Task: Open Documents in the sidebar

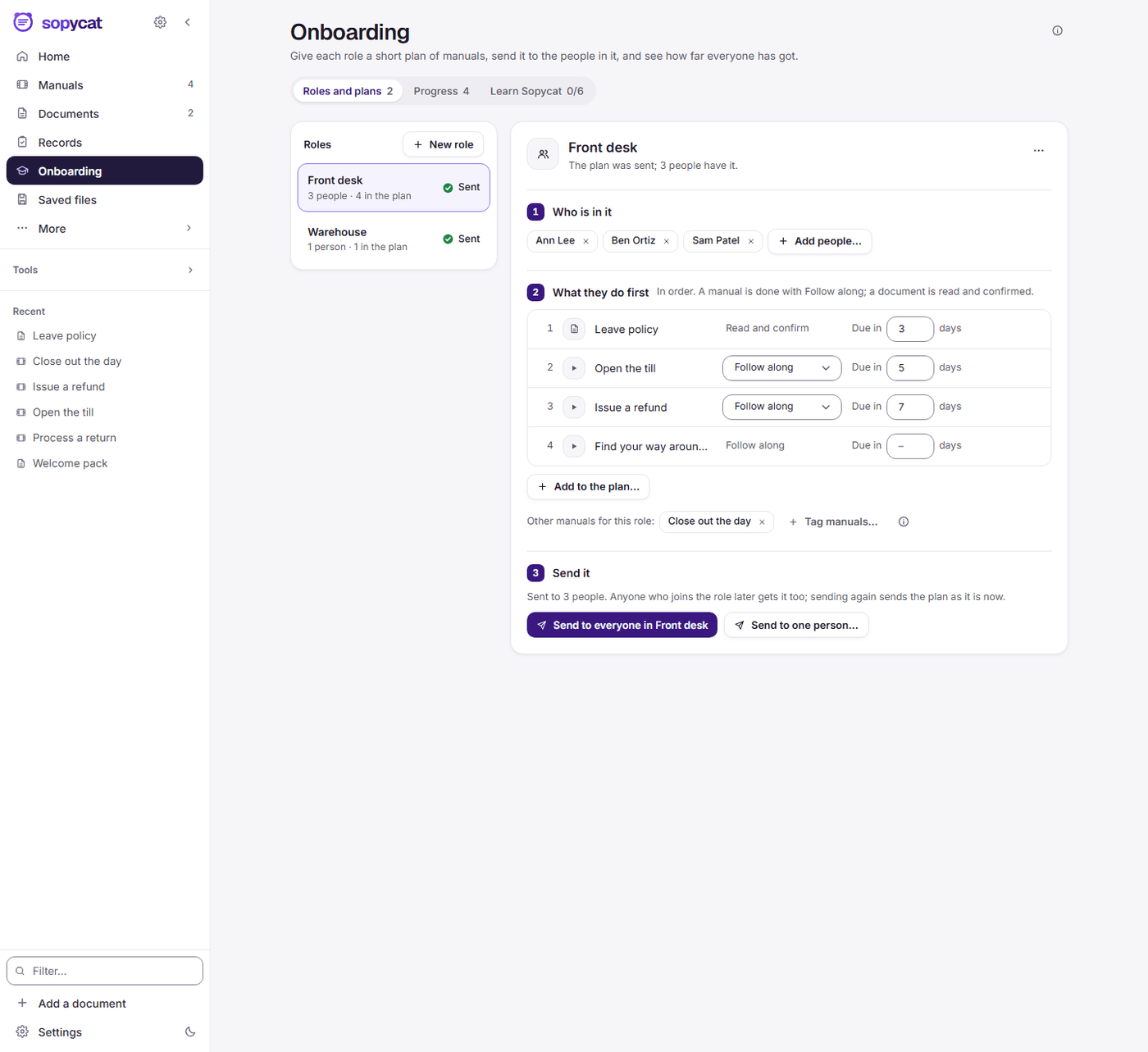Action: tap(105, 114)
